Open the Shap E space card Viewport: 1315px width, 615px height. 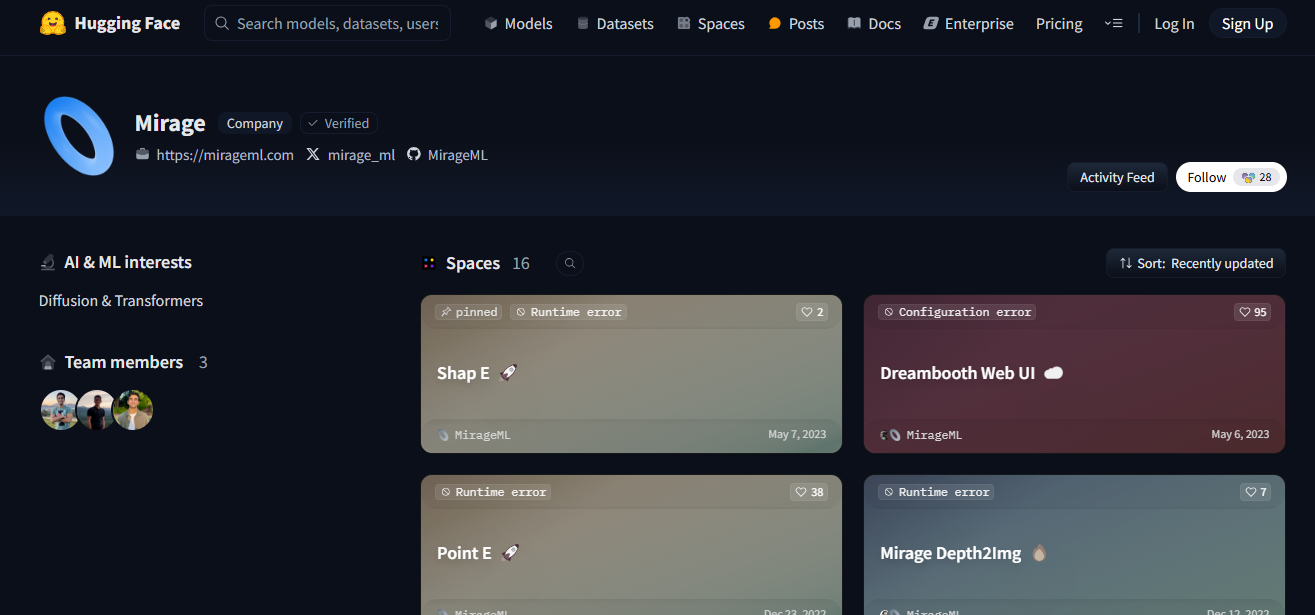coord(631,374)
